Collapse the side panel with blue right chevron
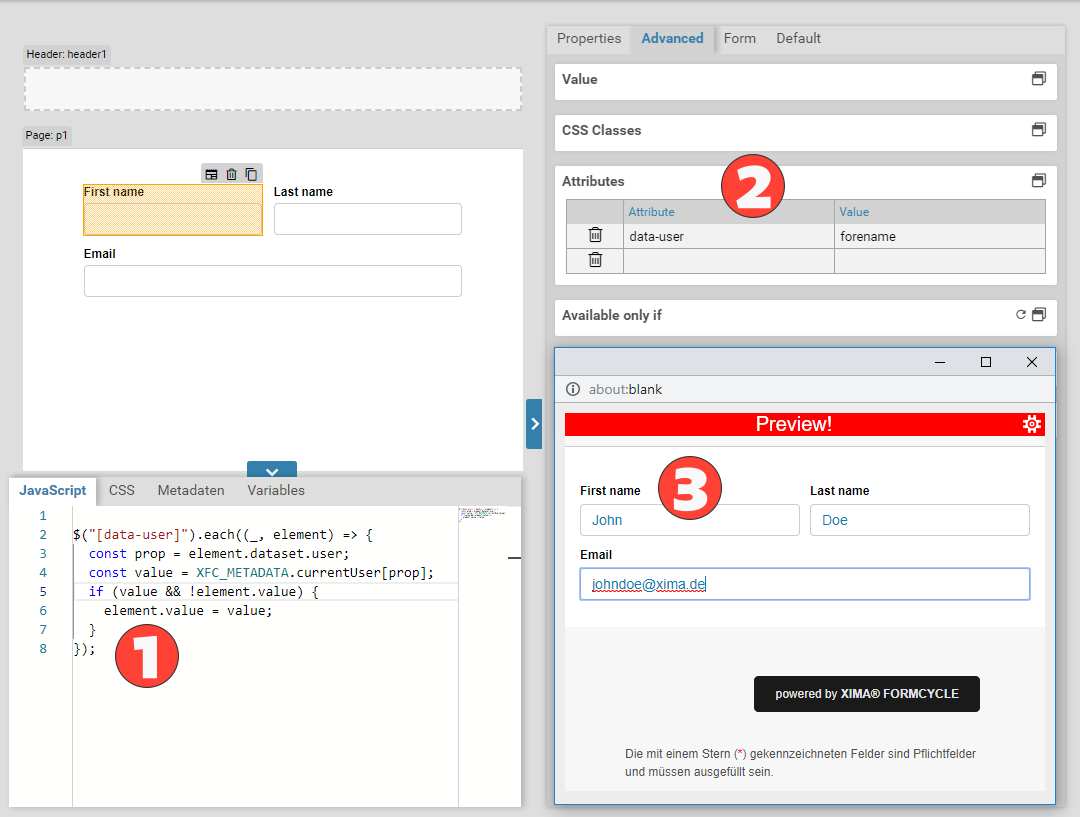Viewport: 1080px width, 817px height. [534, 424]
